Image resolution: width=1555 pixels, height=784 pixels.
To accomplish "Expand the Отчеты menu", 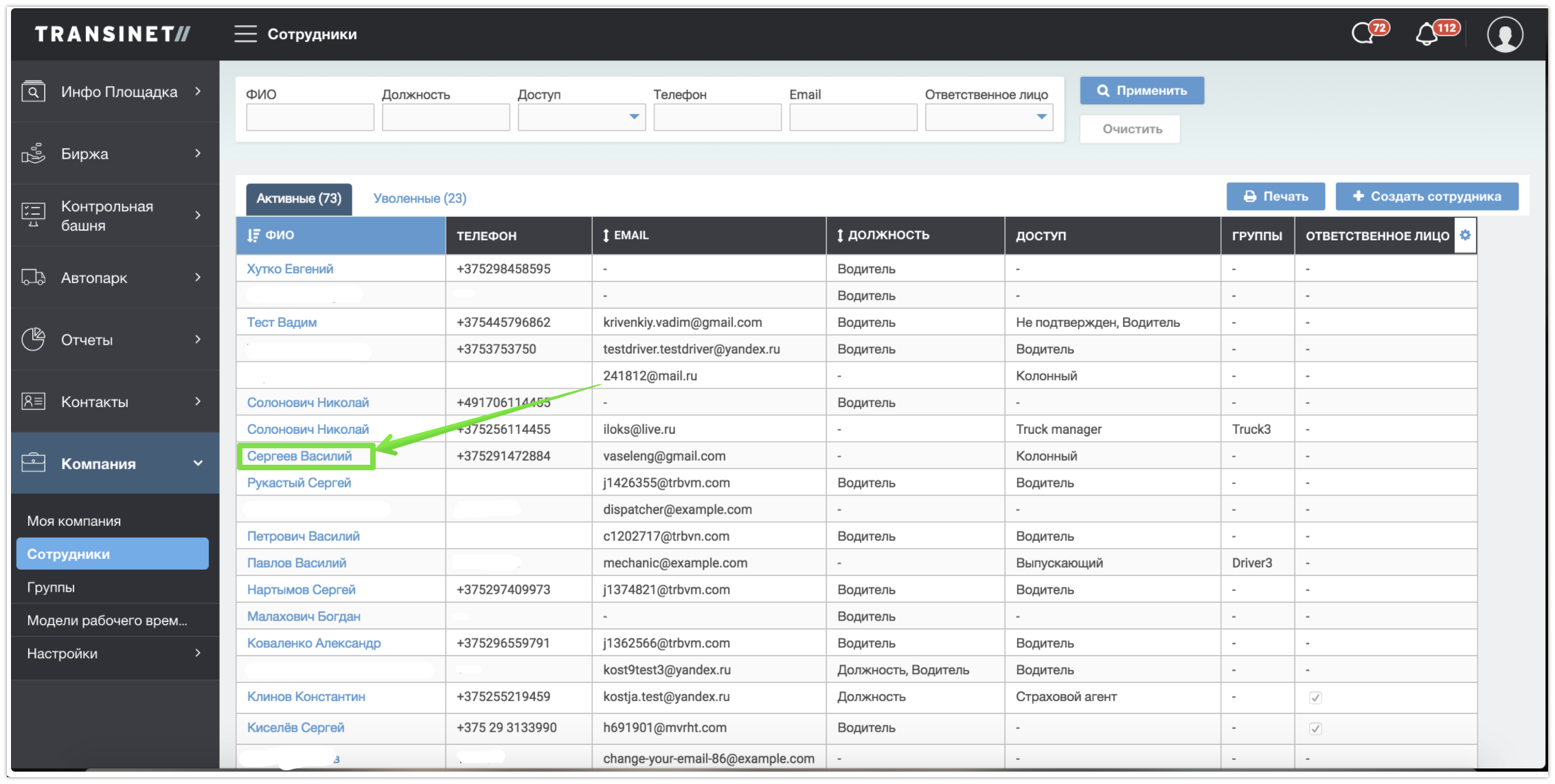I will 198,339.
